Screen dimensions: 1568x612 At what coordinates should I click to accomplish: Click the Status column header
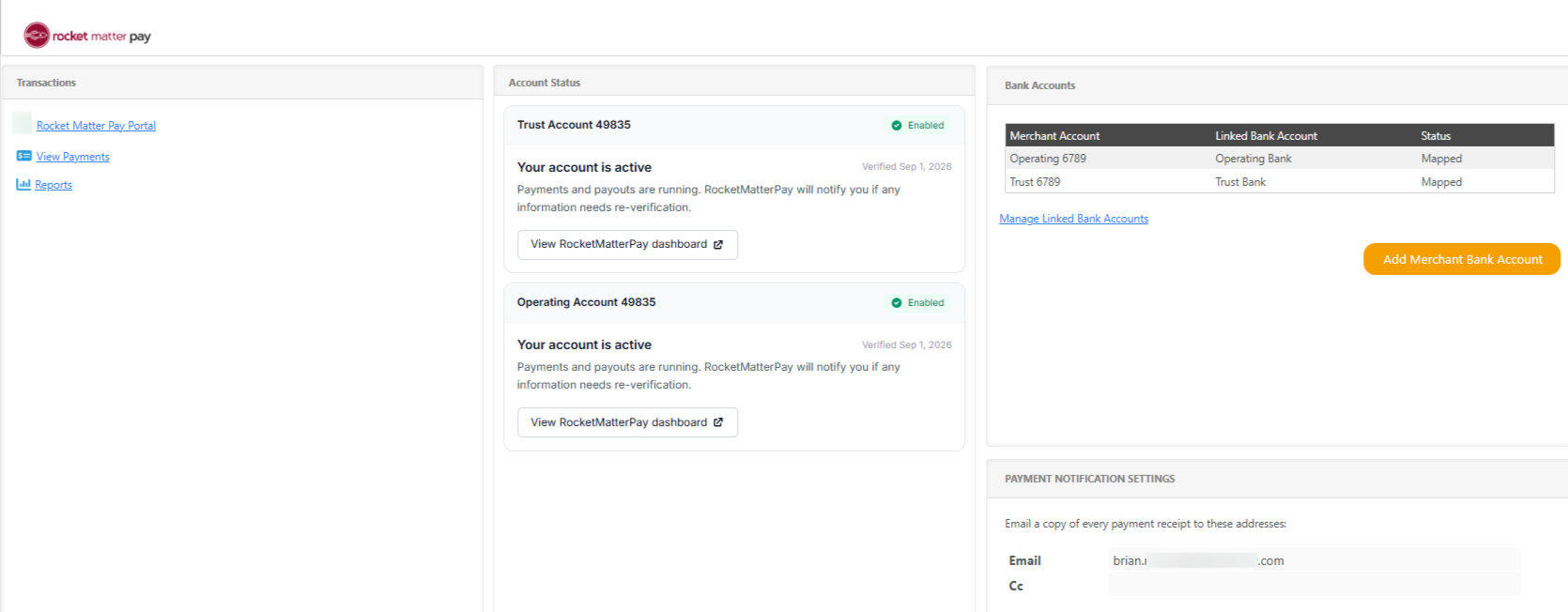(x=1435, y=136)
